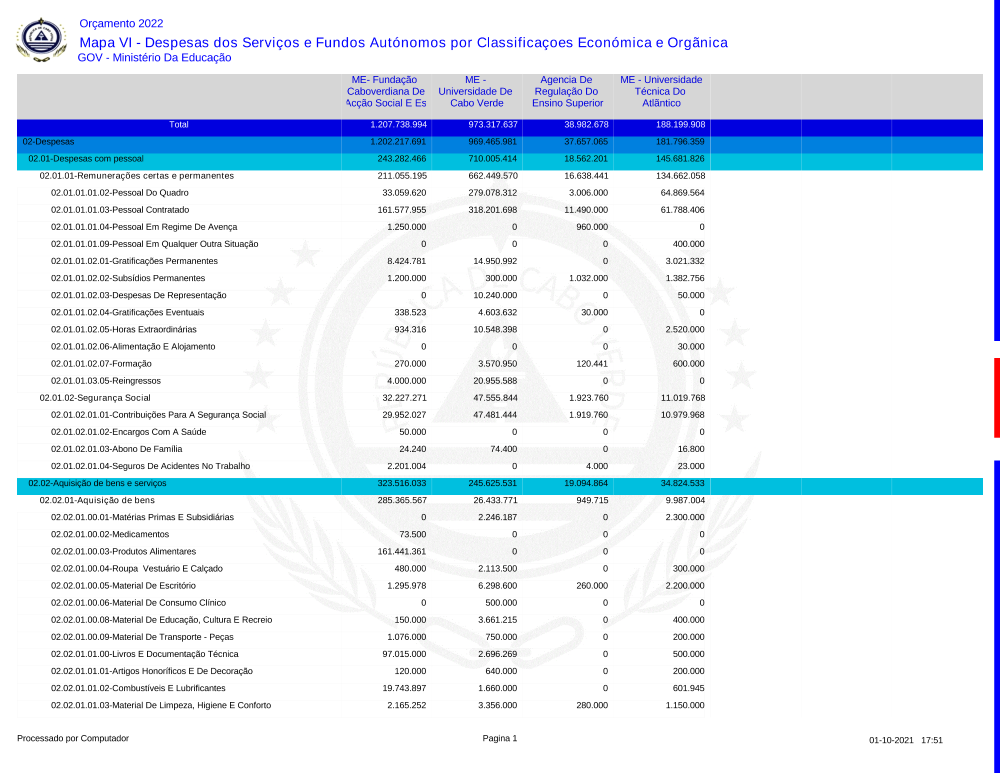
Task: Select the ME- Fundação Caboverdiana column header
Action: click(x=386, y=91)
